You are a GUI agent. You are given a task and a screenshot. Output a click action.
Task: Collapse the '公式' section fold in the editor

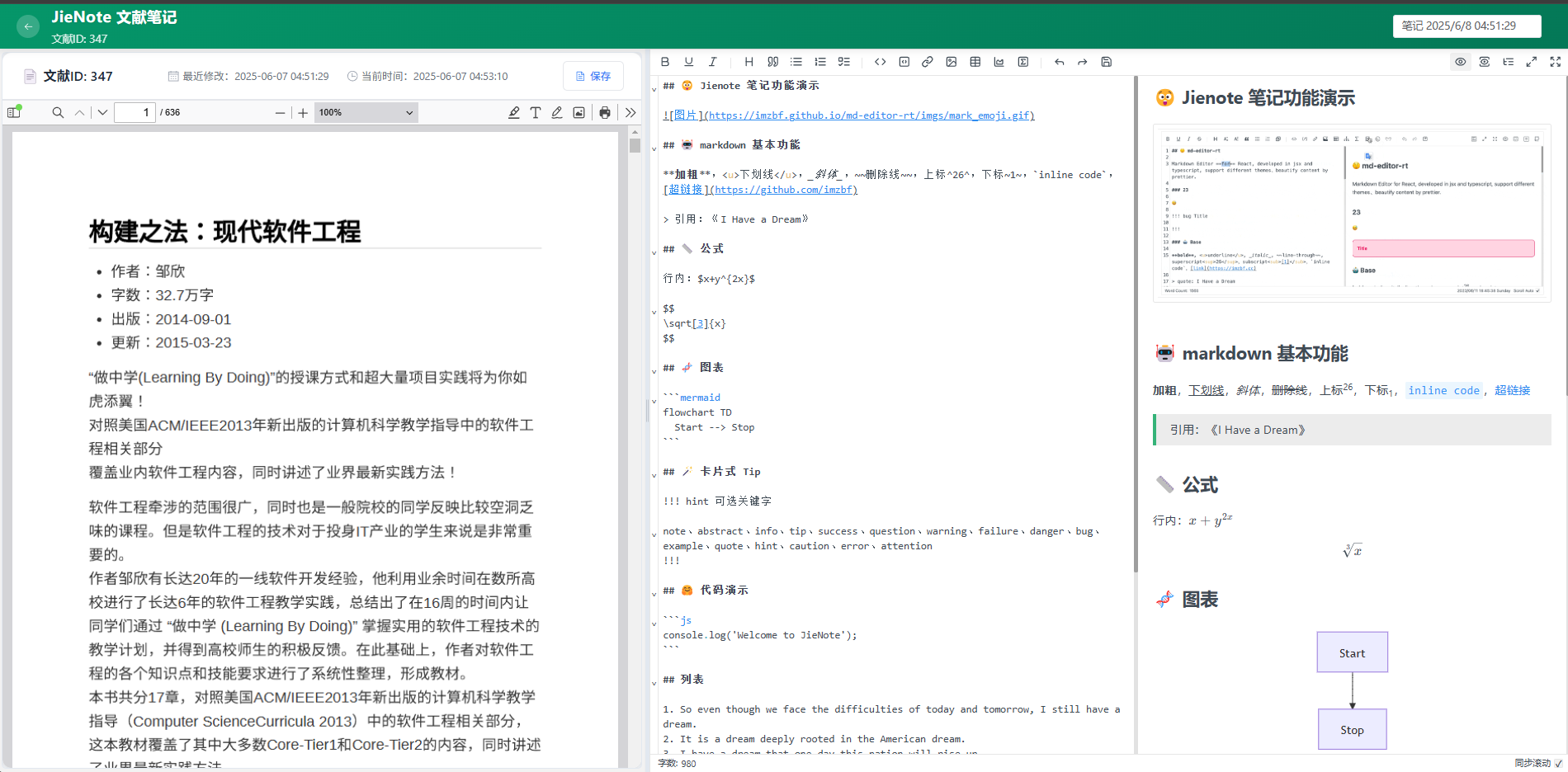pyautogui.click(x=654, y=252)
